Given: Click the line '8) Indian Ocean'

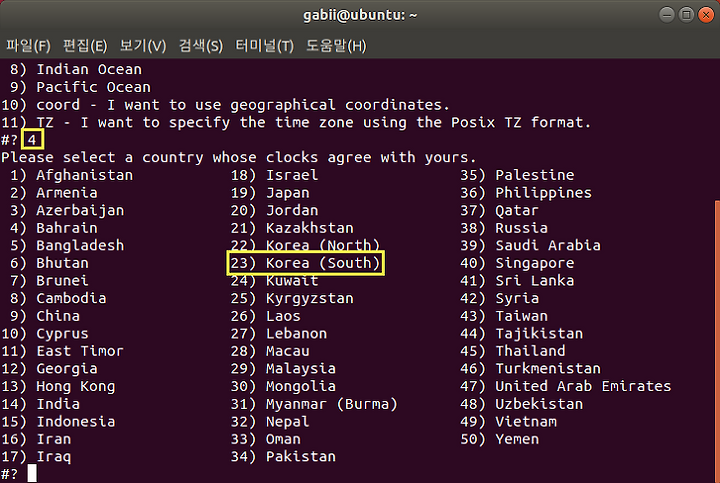Looking at the screenshot, I should [x=76, y=69].
